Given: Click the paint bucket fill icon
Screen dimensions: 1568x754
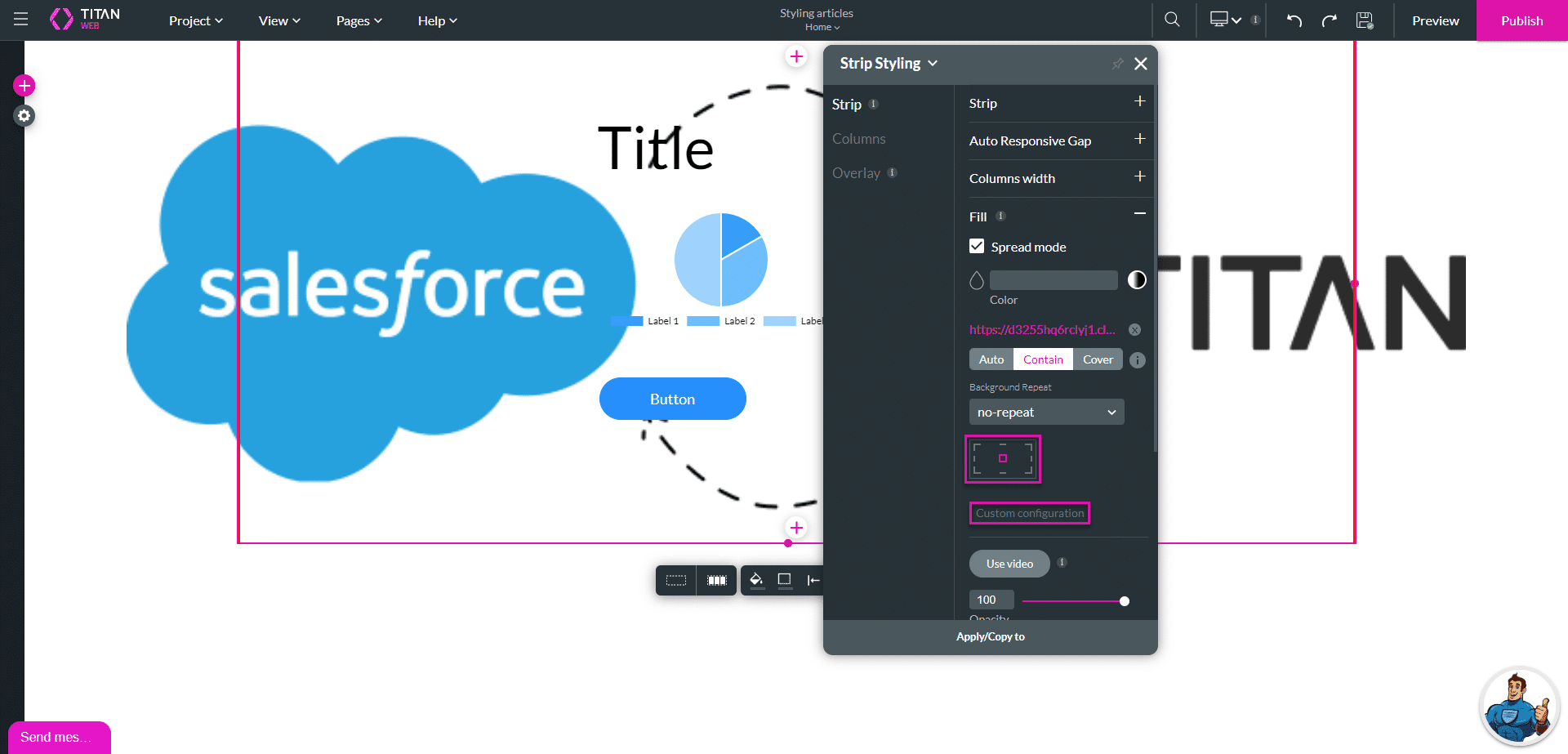Looking at the screenshot, I should point(756,580).
